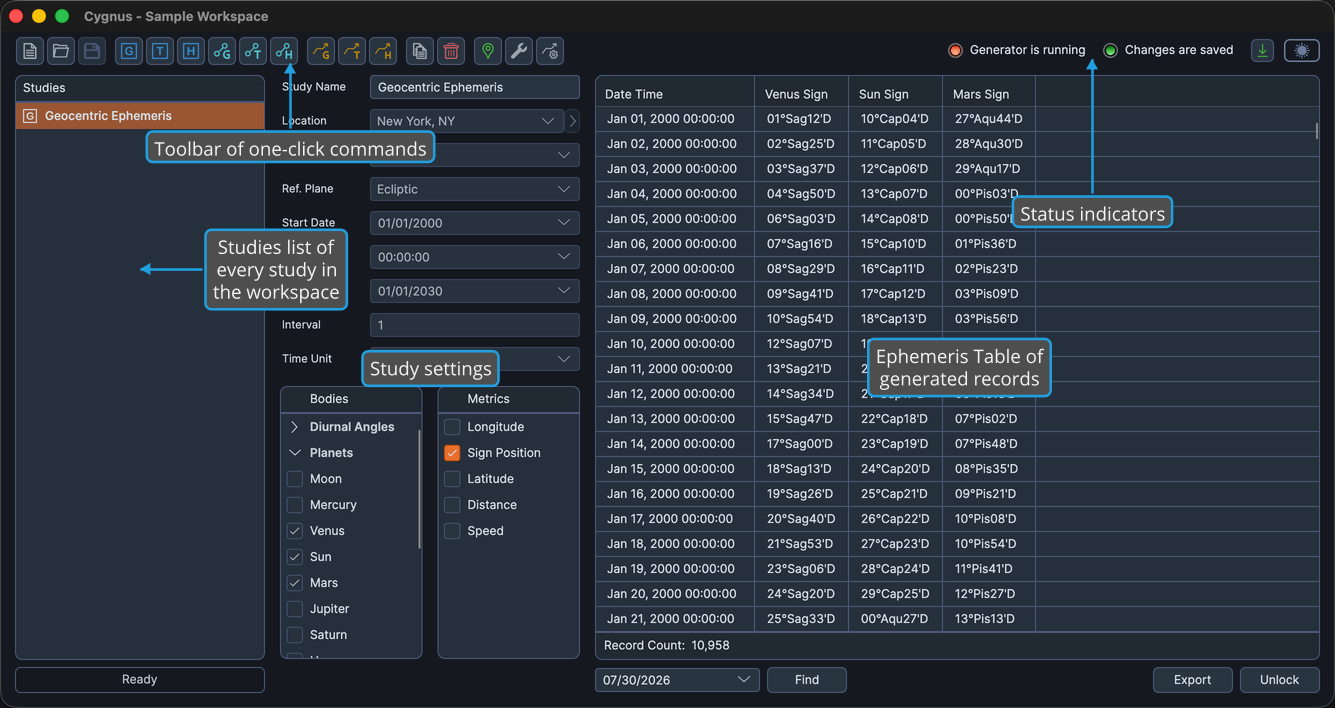1335x708 pixels.
Task: Add a study with the boxed G icon
Action: click(129, 51)
